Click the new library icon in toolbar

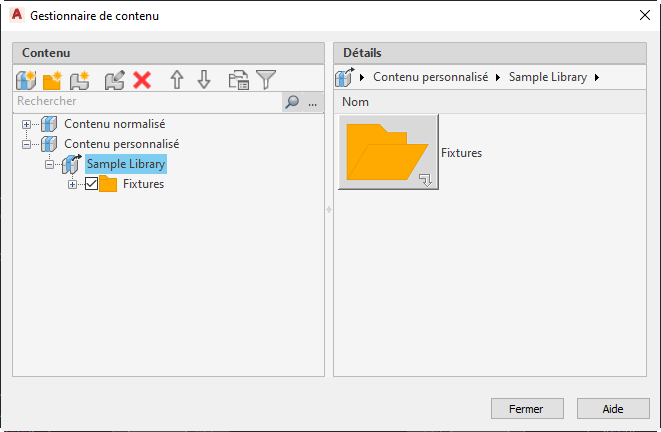tap(26, 80)
